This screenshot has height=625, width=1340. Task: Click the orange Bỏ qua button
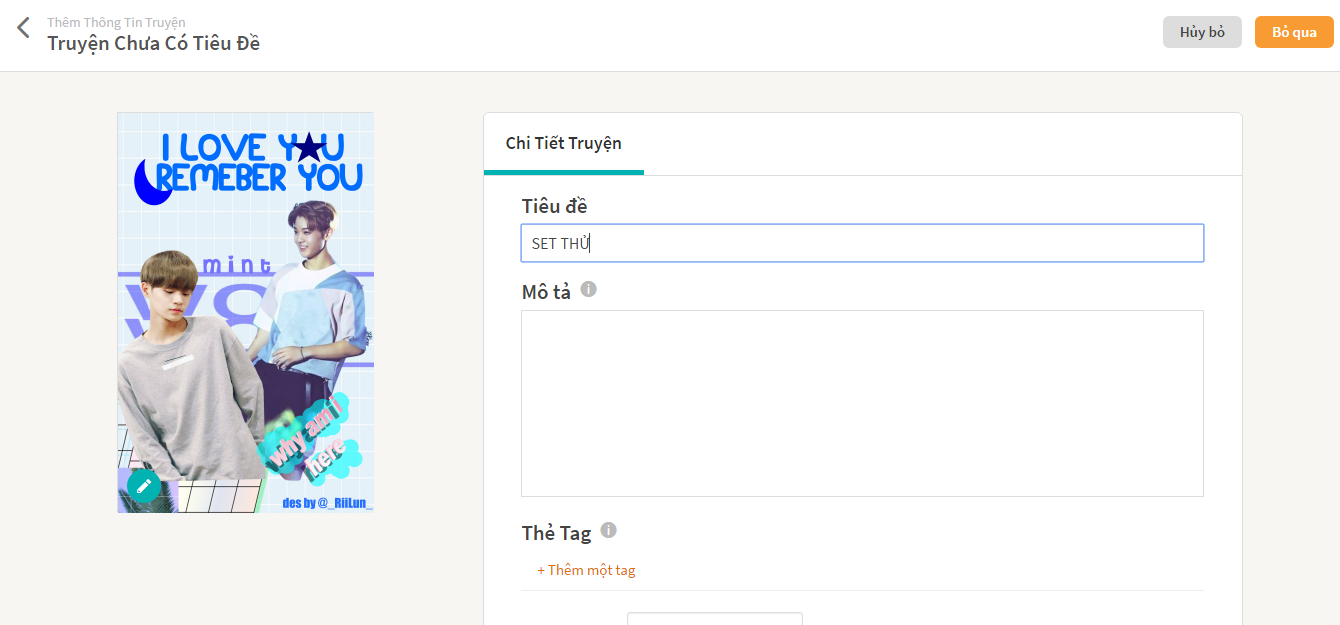pos(1294,32)
